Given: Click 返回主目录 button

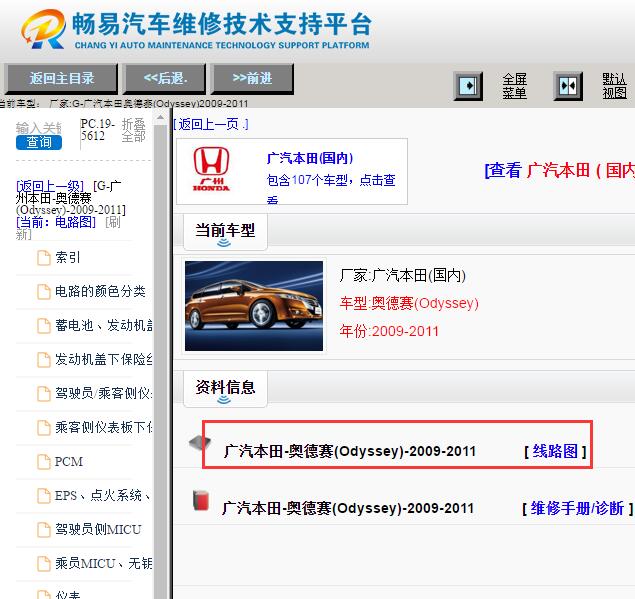Looking at the screenshot, I should click(62, 79).
